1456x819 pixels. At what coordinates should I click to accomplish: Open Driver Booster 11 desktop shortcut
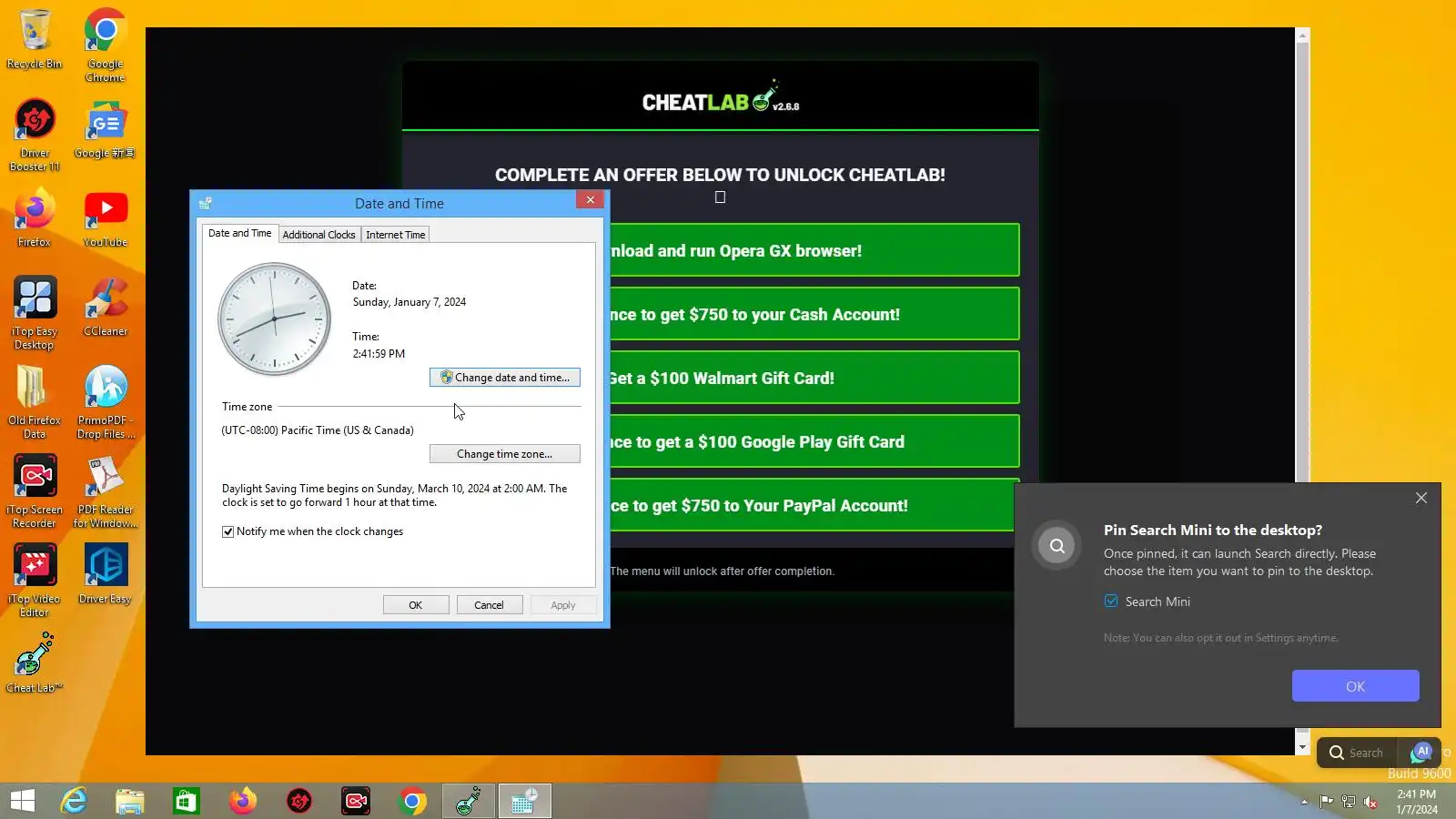tap(35, 135)
